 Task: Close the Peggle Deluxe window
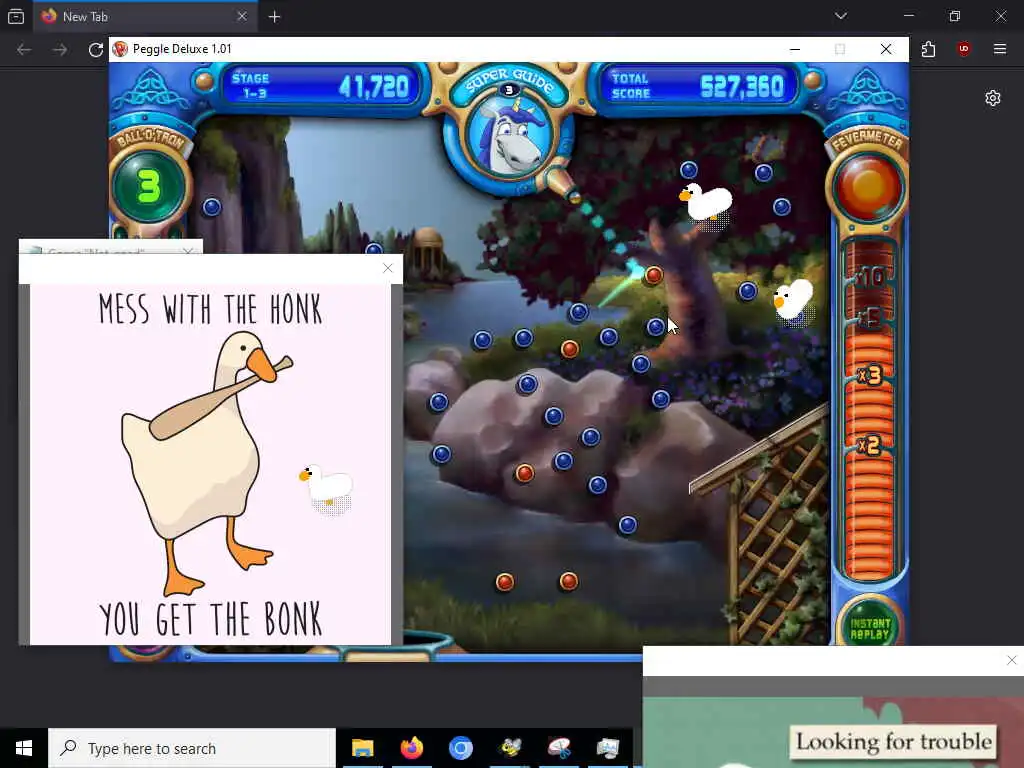(886, 49)
